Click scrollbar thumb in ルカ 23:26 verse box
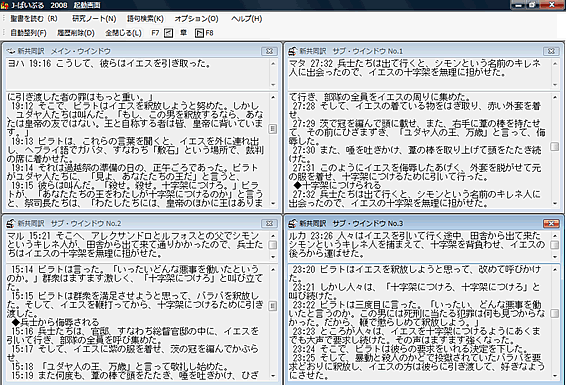Viewport: 567px width, 386px height. click(x=554, y=245)
